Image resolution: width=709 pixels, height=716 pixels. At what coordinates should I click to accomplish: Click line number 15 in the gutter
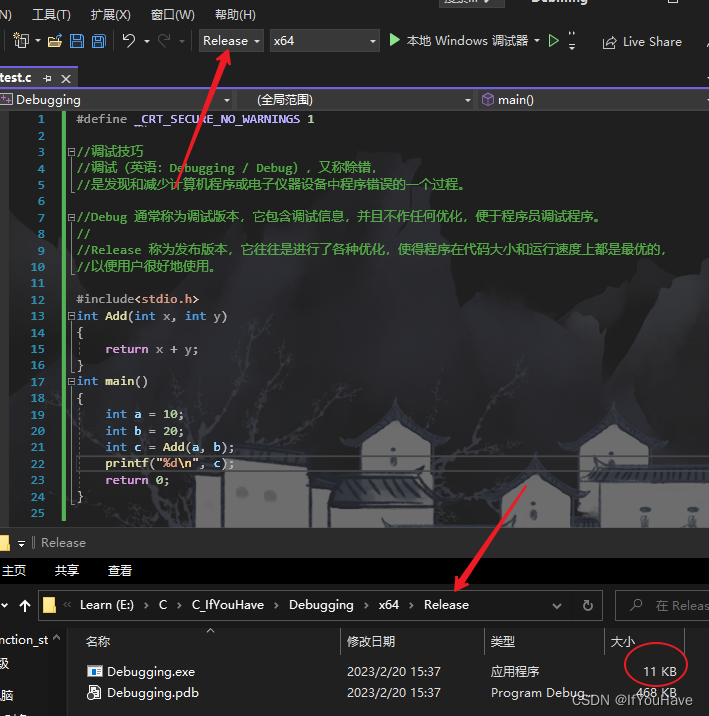point(37,349)
